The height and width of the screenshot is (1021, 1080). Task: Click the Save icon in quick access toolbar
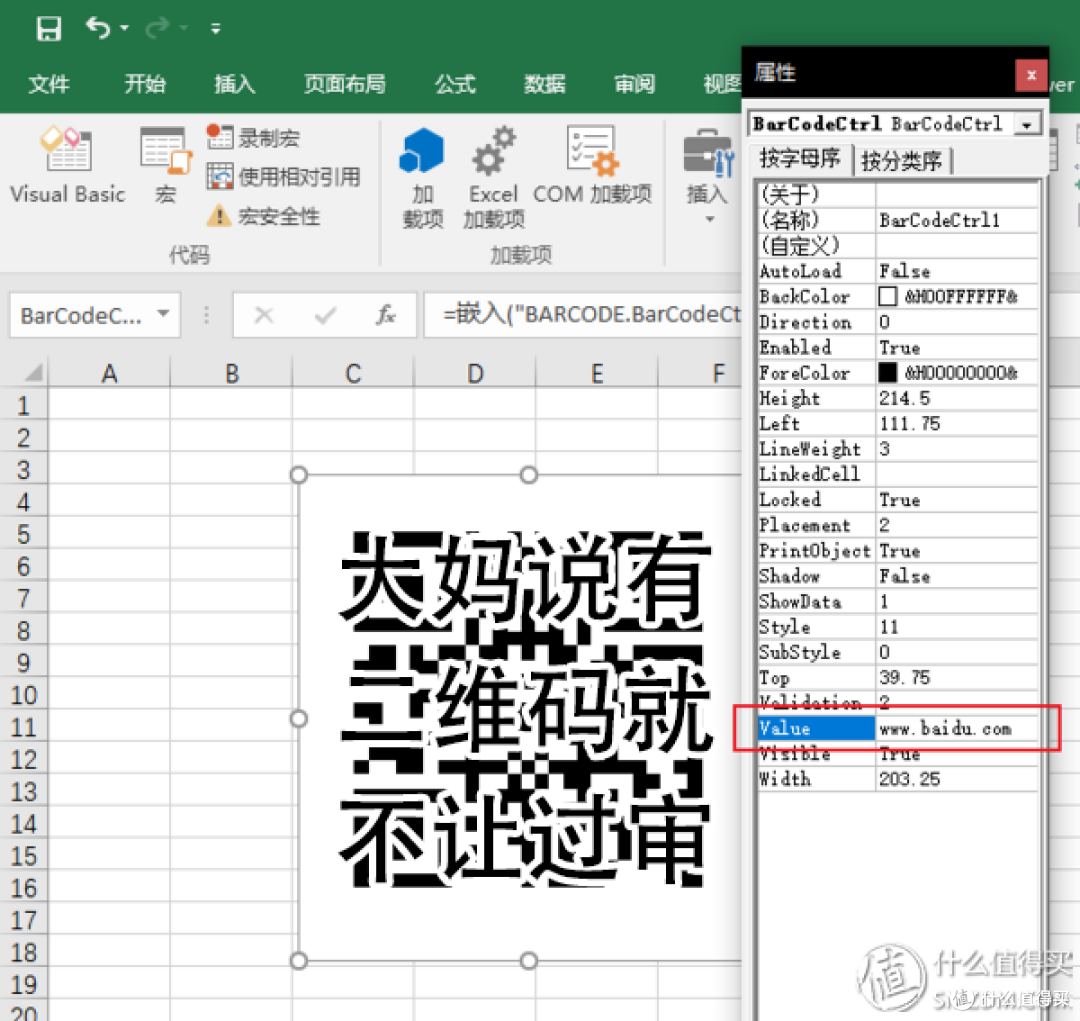[49, 28]
